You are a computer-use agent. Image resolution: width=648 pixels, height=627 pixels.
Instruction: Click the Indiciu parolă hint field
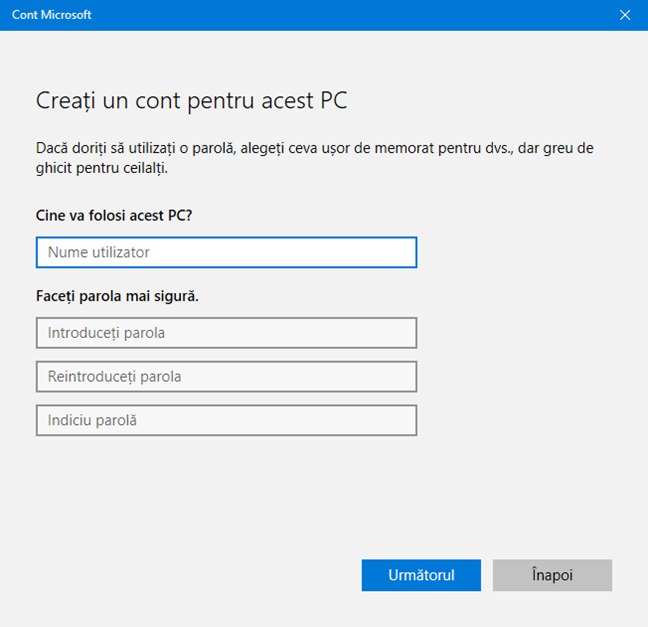(x=226, y=420)
